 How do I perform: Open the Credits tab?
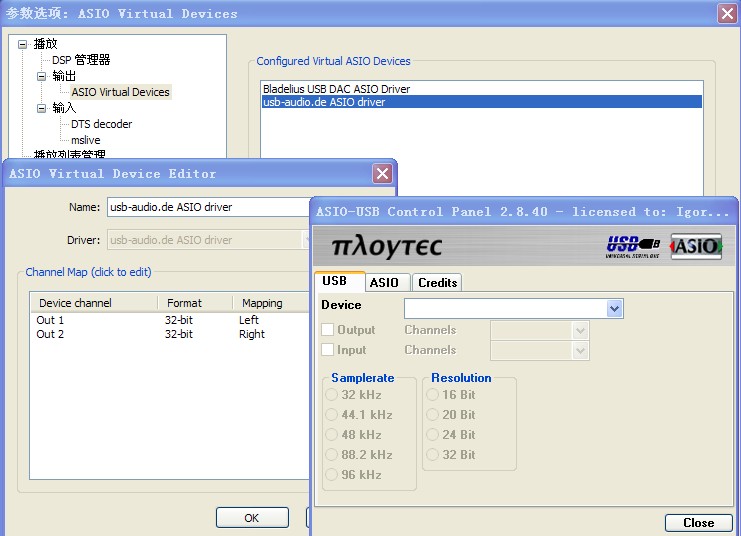click(437, 283)
